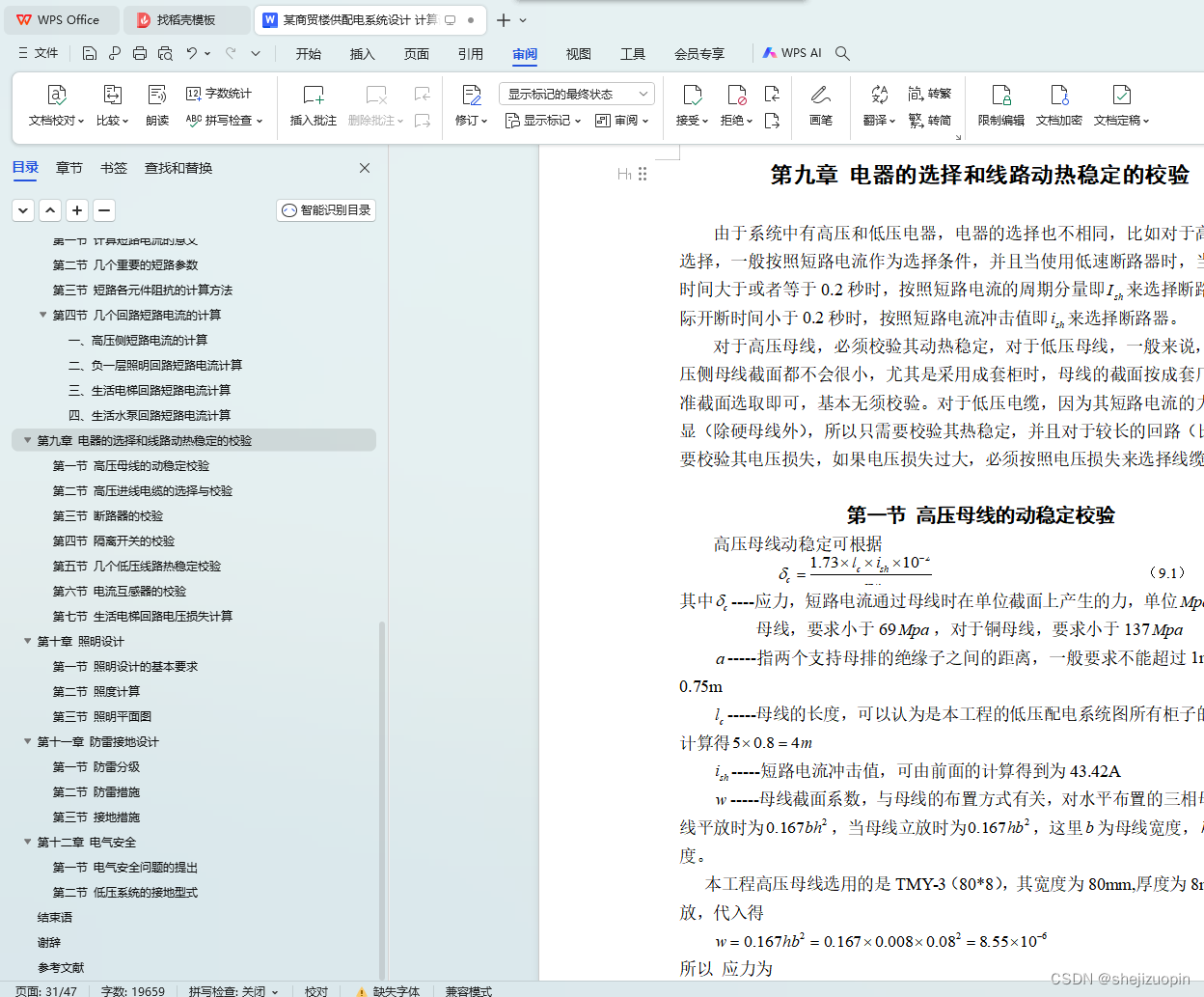Click the 翻译 translate icon
1204x997 pixels.
(879, 95)
